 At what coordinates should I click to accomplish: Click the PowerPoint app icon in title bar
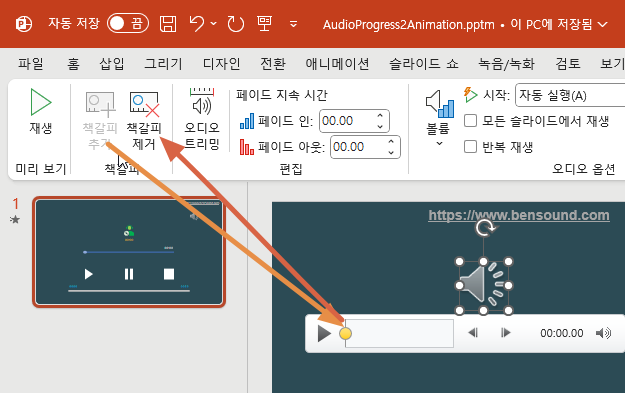tap(24, 24)
